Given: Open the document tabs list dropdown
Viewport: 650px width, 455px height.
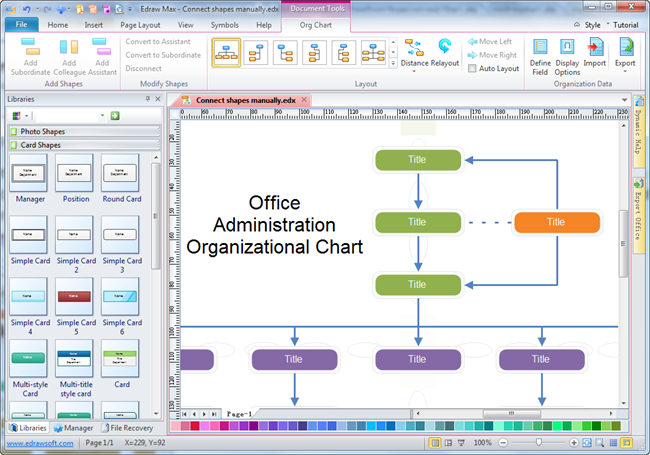Looking at the screenshot, I should (x=624, y=100).
